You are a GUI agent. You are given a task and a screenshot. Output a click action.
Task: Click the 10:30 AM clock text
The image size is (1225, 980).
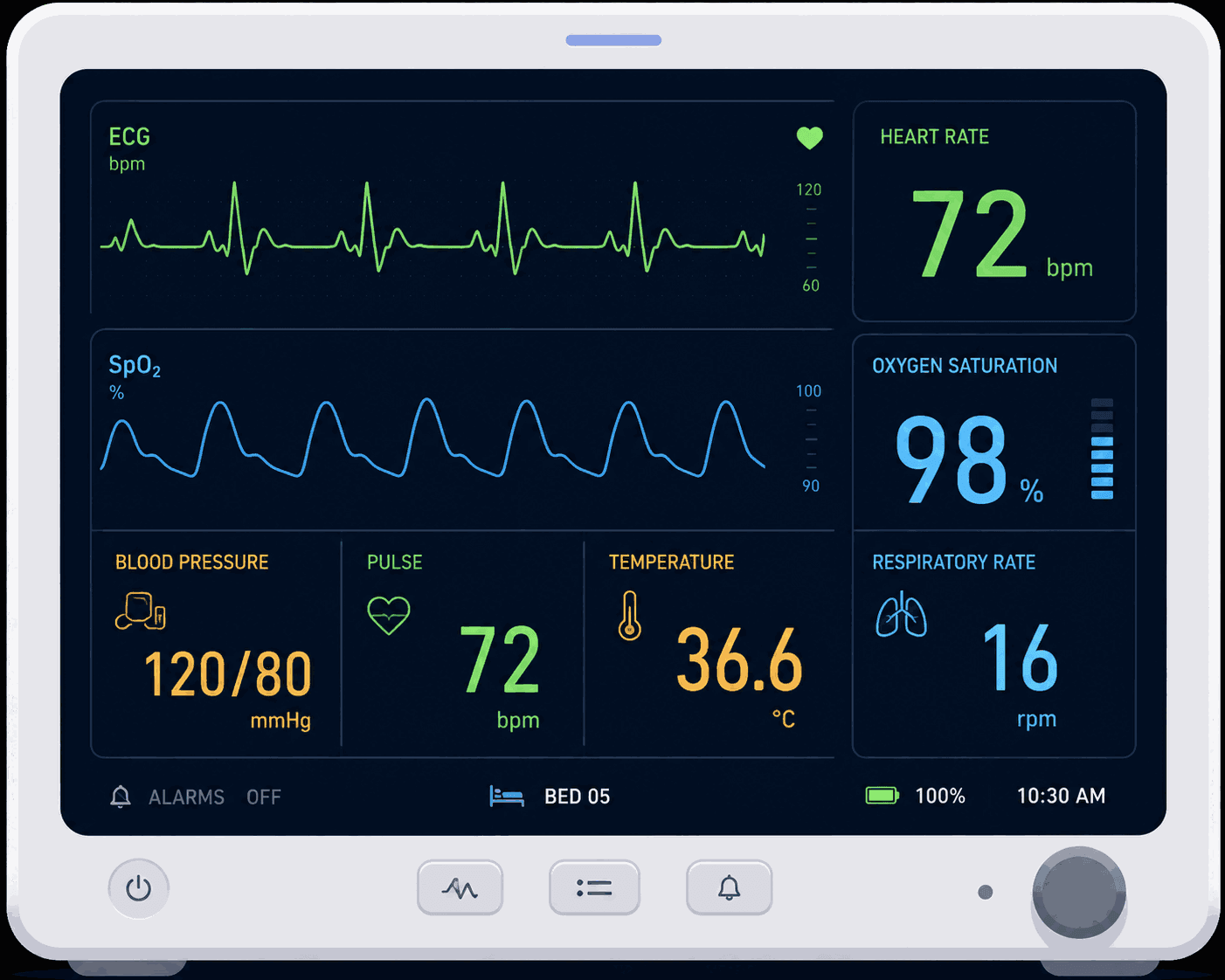click(x=1061, y=796)
